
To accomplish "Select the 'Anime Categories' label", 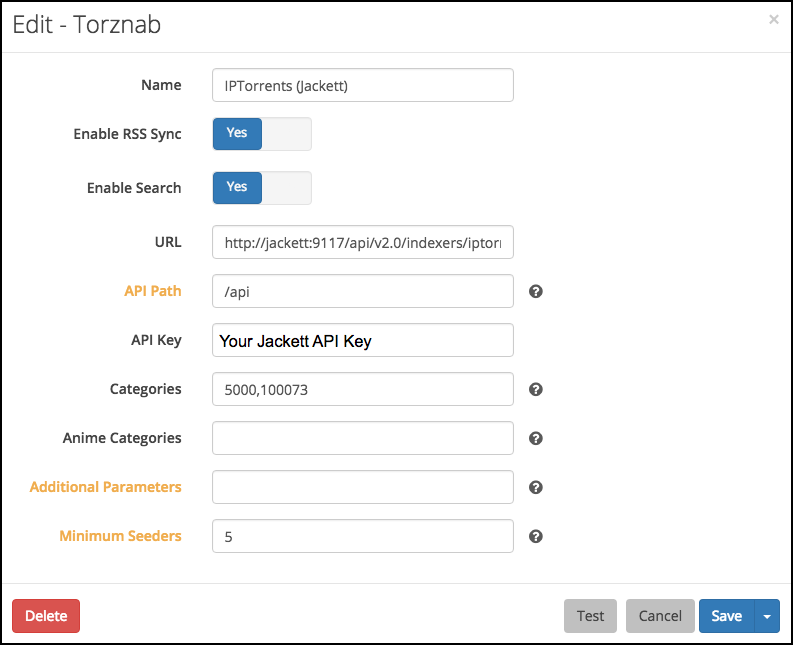I will coord(122,438).
